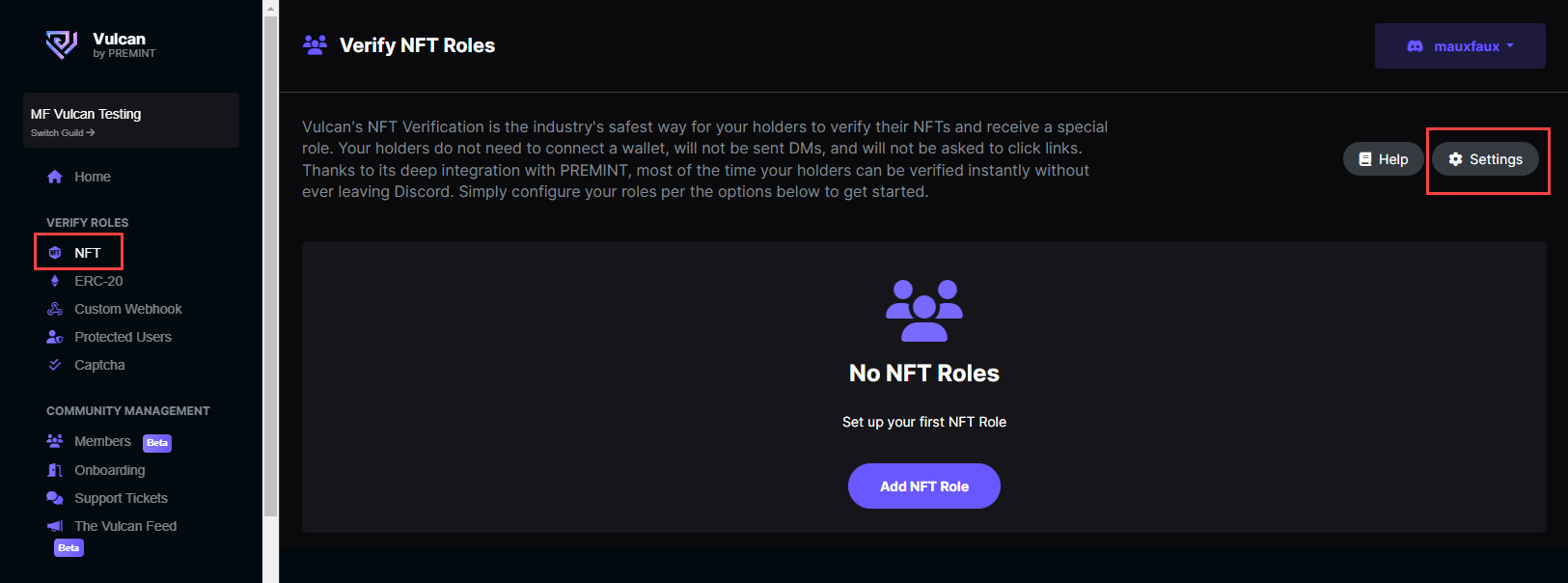
Task: Click the Captcha checkmark icon
Action: tap(55, 365)
